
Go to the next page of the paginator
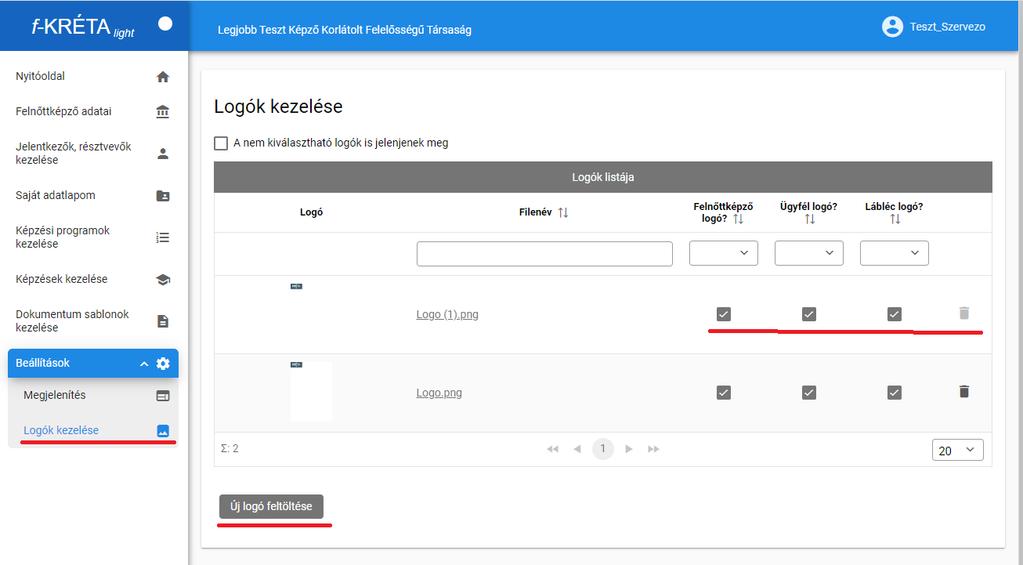pyautogui.click(x=628, y=449)
